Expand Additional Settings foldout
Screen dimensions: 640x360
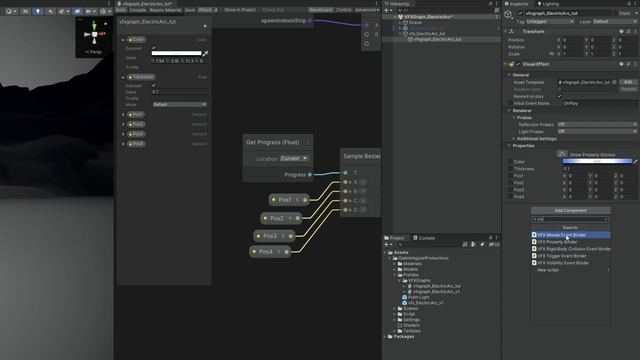(514, 139)
